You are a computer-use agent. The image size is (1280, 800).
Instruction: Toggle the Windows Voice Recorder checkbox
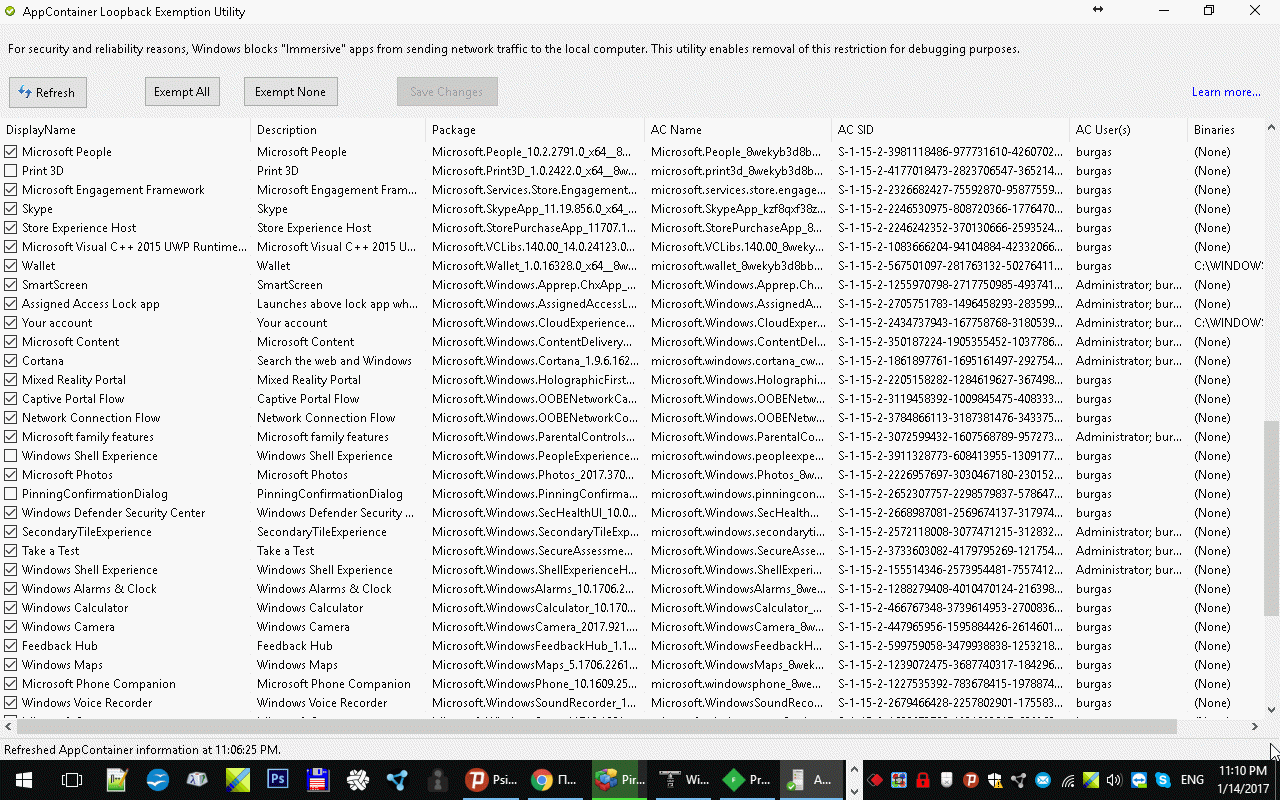click(x=11, y=703)
